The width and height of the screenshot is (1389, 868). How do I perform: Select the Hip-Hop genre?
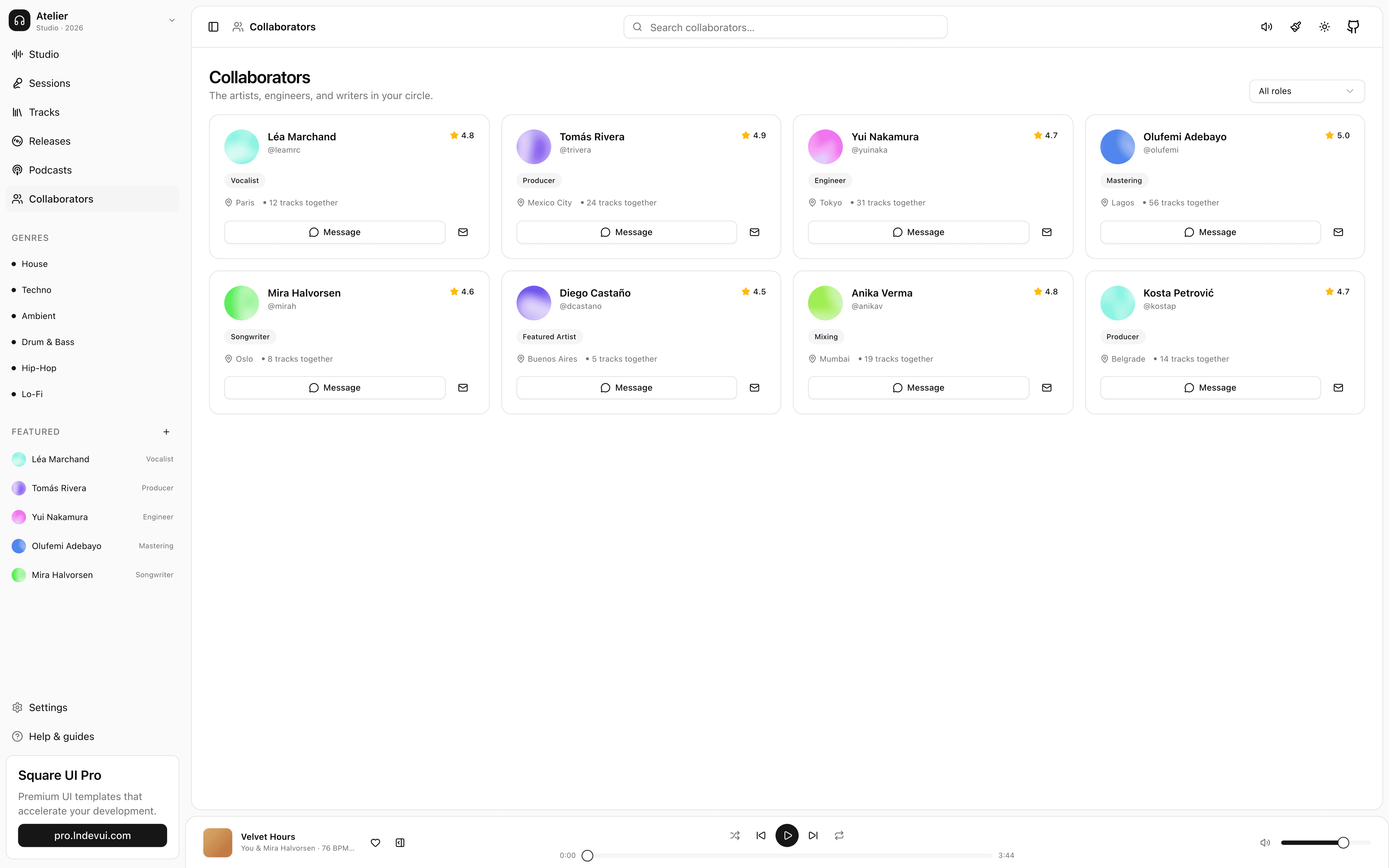[x=93, y=368]
